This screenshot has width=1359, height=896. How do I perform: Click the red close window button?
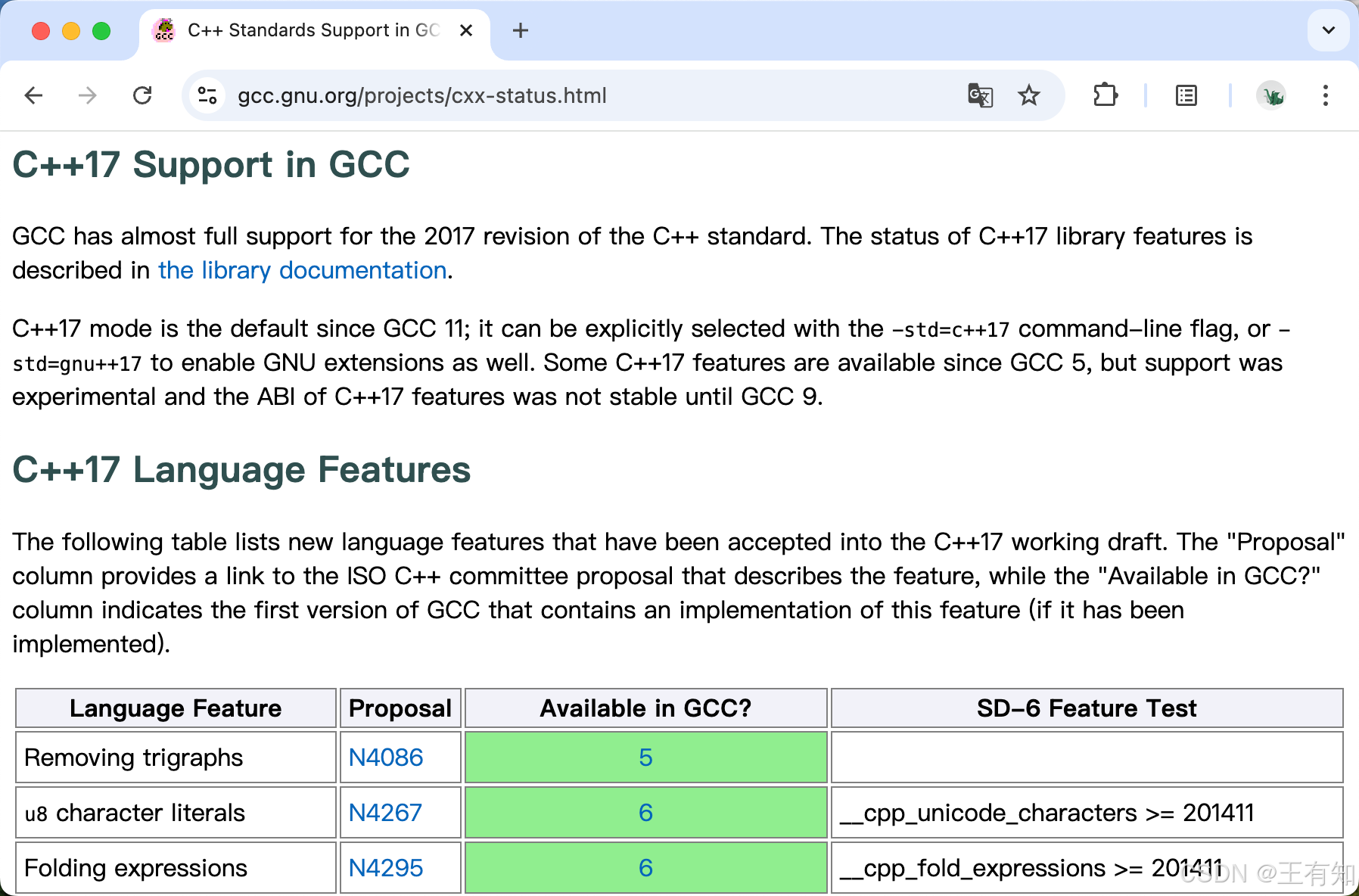pyautogui.click(x=41, y=30)
